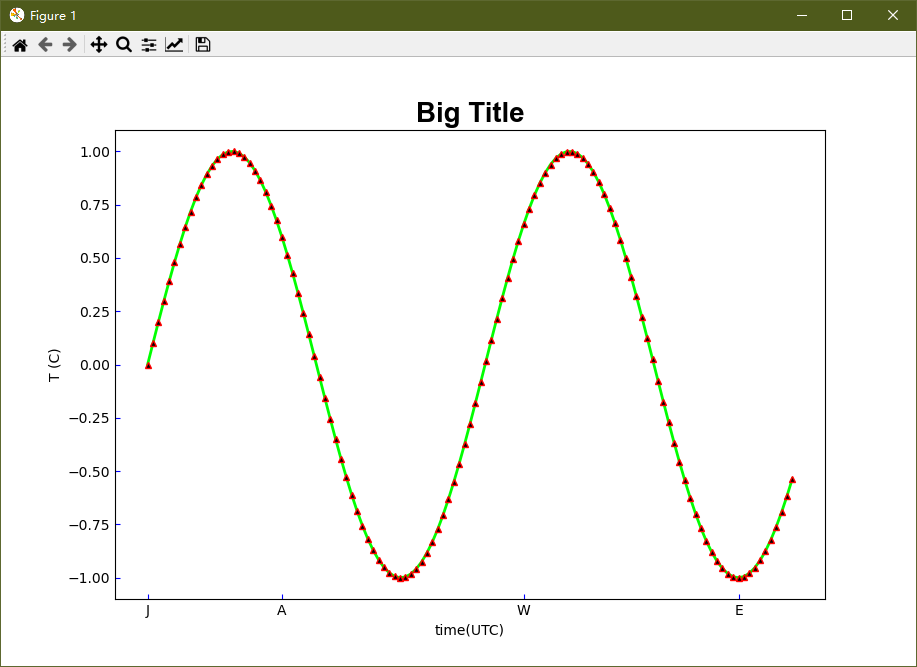This screenshot has width=917, height=667.
Task: Click the 0.50 y-axis tick label
Action: coord(95,258)
